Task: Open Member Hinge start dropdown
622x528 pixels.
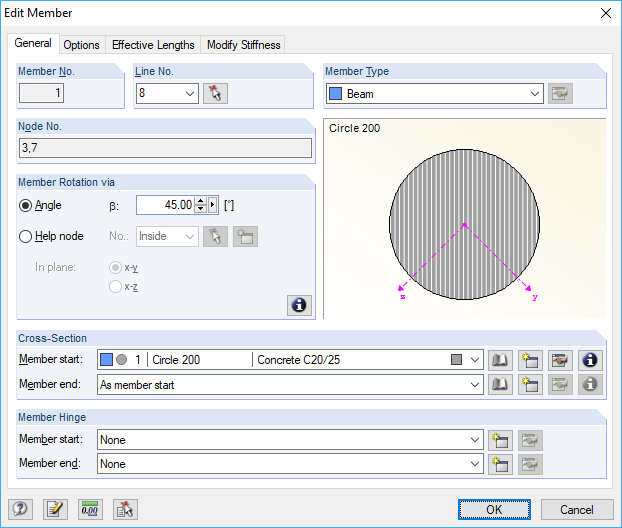Action: (x=474, y=440)
